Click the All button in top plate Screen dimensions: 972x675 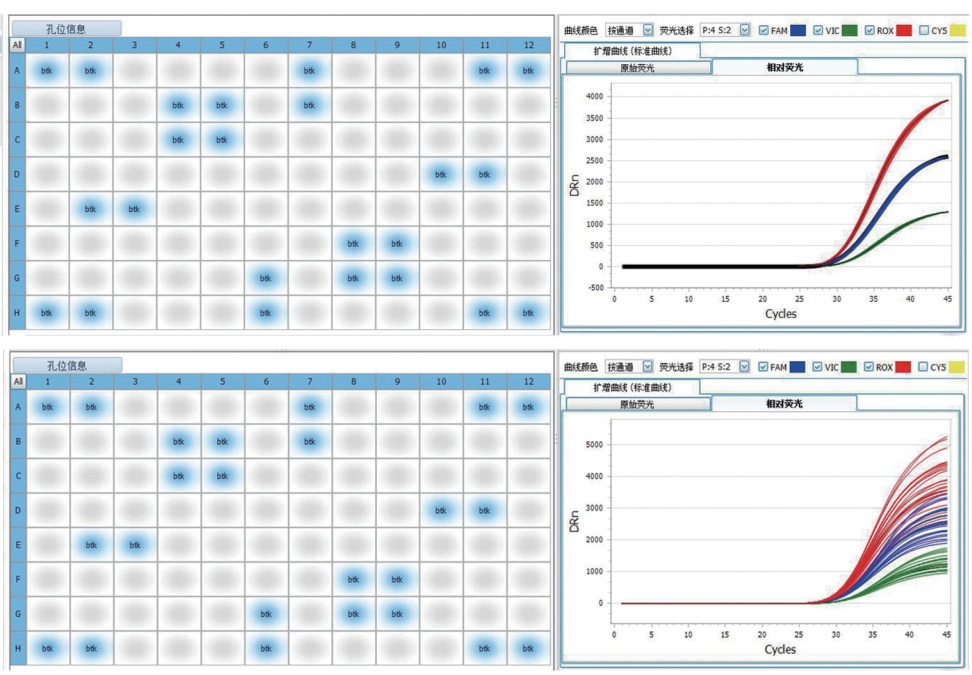[17, 45]
